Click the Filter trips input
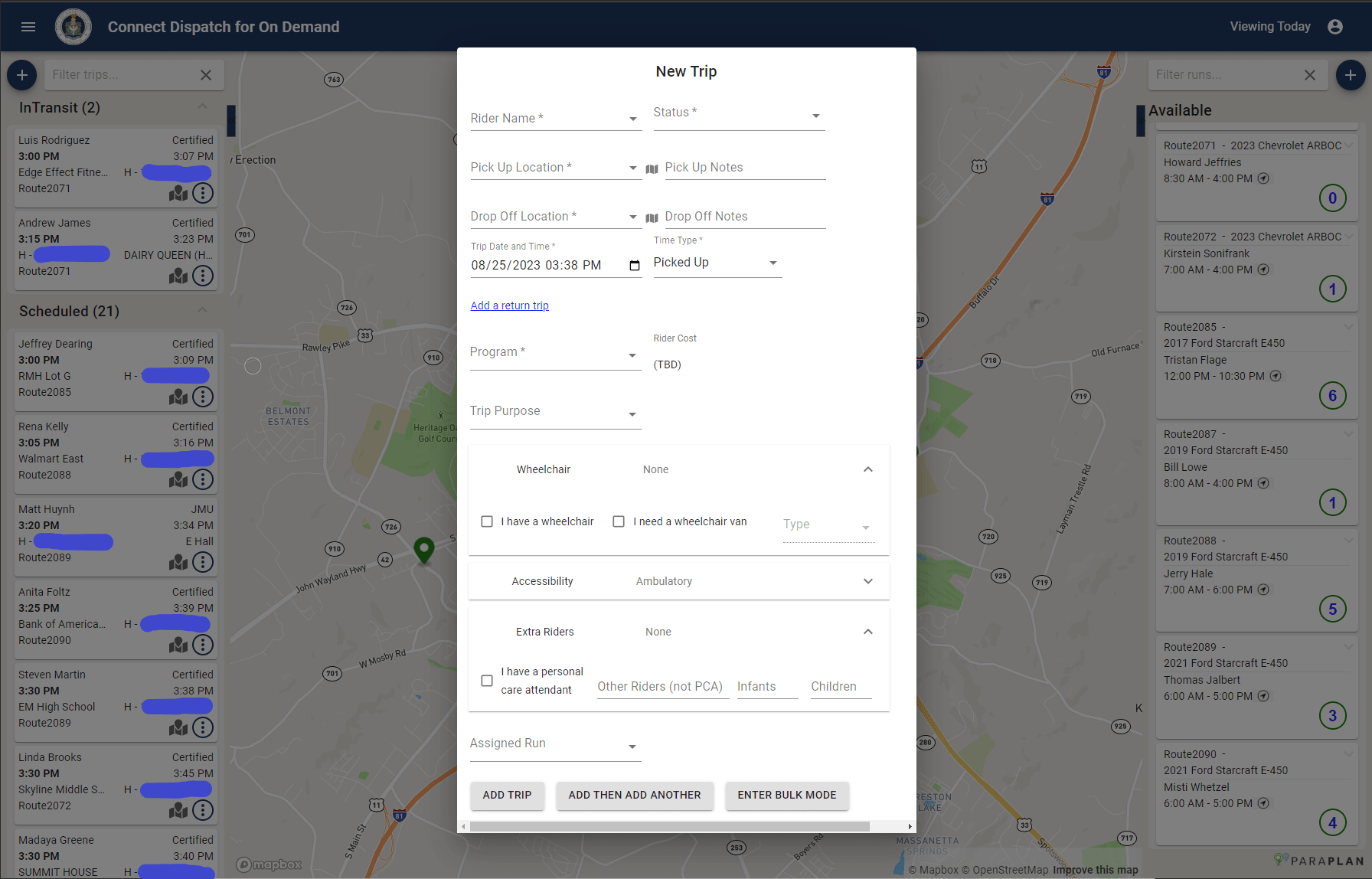1372x879 pixels. click(122, 75)
